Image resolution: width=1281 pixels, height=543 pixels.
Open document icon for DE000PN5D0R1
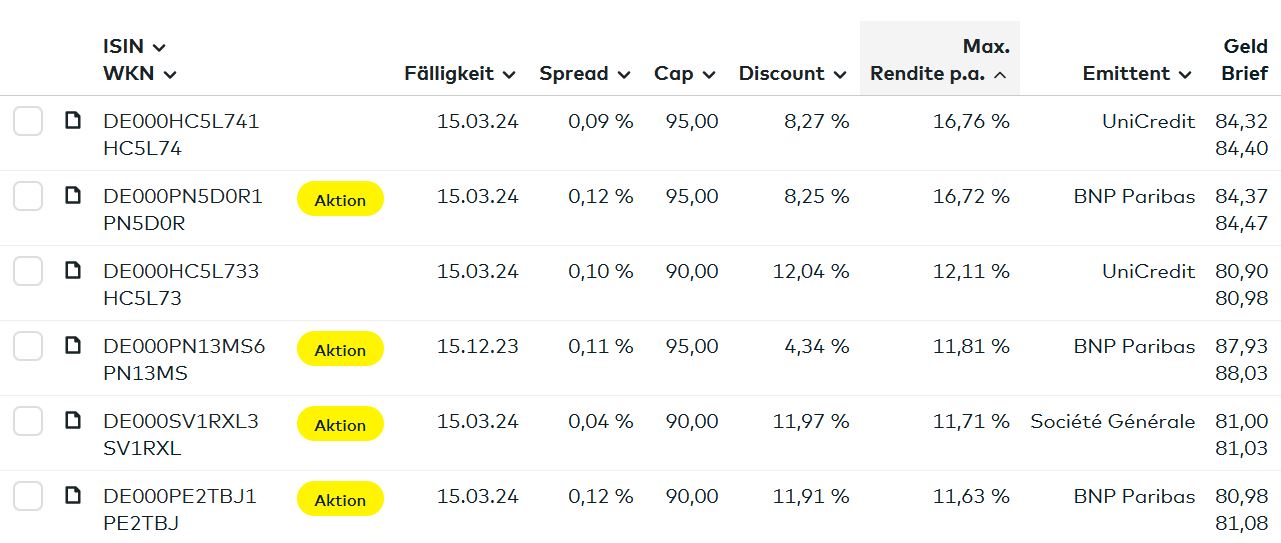point(73,196)
